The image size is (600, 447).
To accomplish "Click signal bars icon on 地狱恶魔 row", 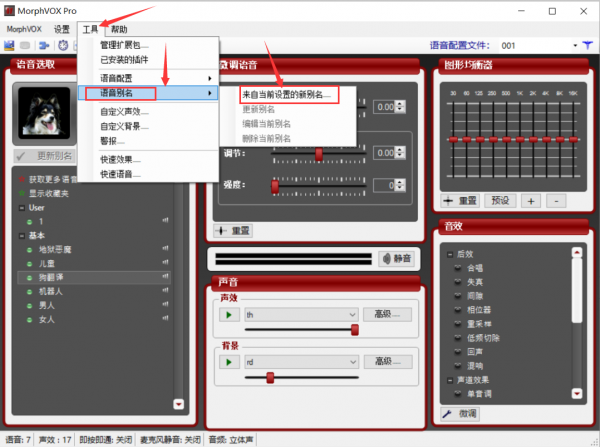I will tap(165, 248).
